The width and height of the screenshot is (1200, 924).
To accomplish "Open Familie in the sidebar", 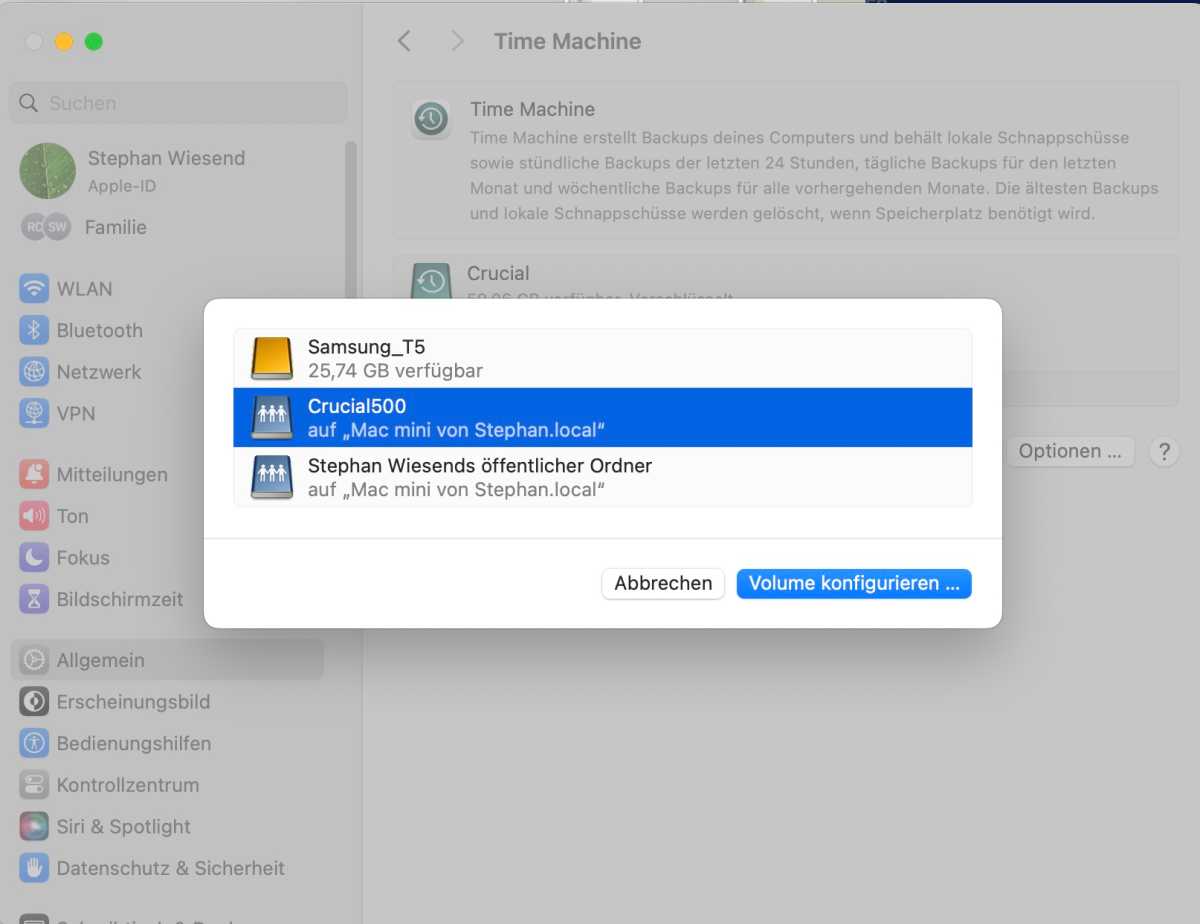I will tap(116, 227).
